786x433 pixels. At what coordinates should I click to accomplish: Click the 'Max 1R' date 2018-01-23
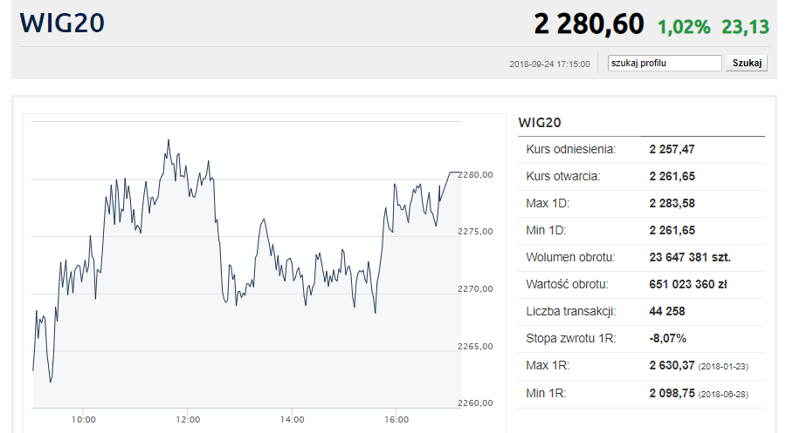[723, 367]
